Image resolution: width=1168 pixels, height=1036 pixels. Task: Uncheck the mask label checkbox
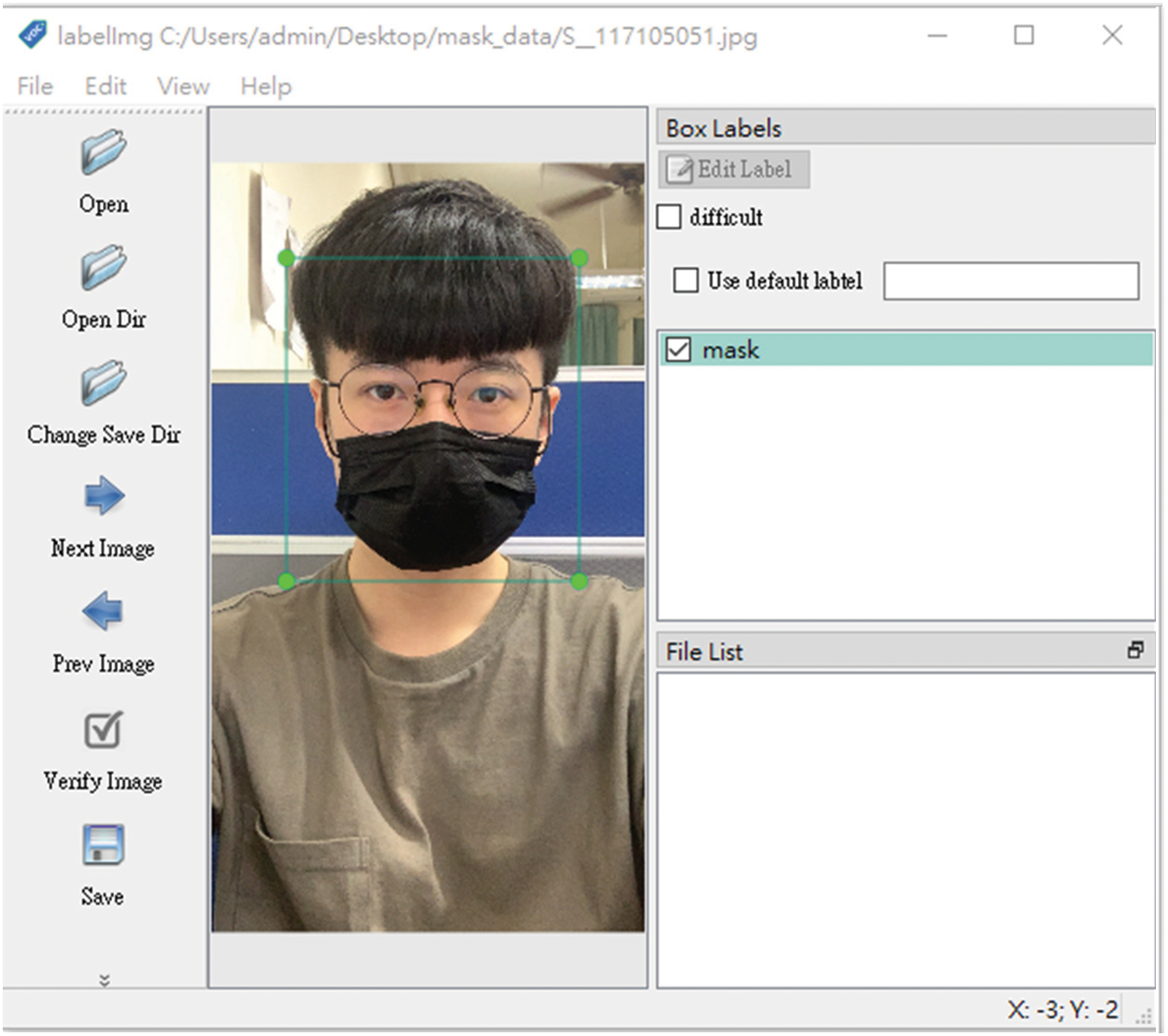point(678,350)
